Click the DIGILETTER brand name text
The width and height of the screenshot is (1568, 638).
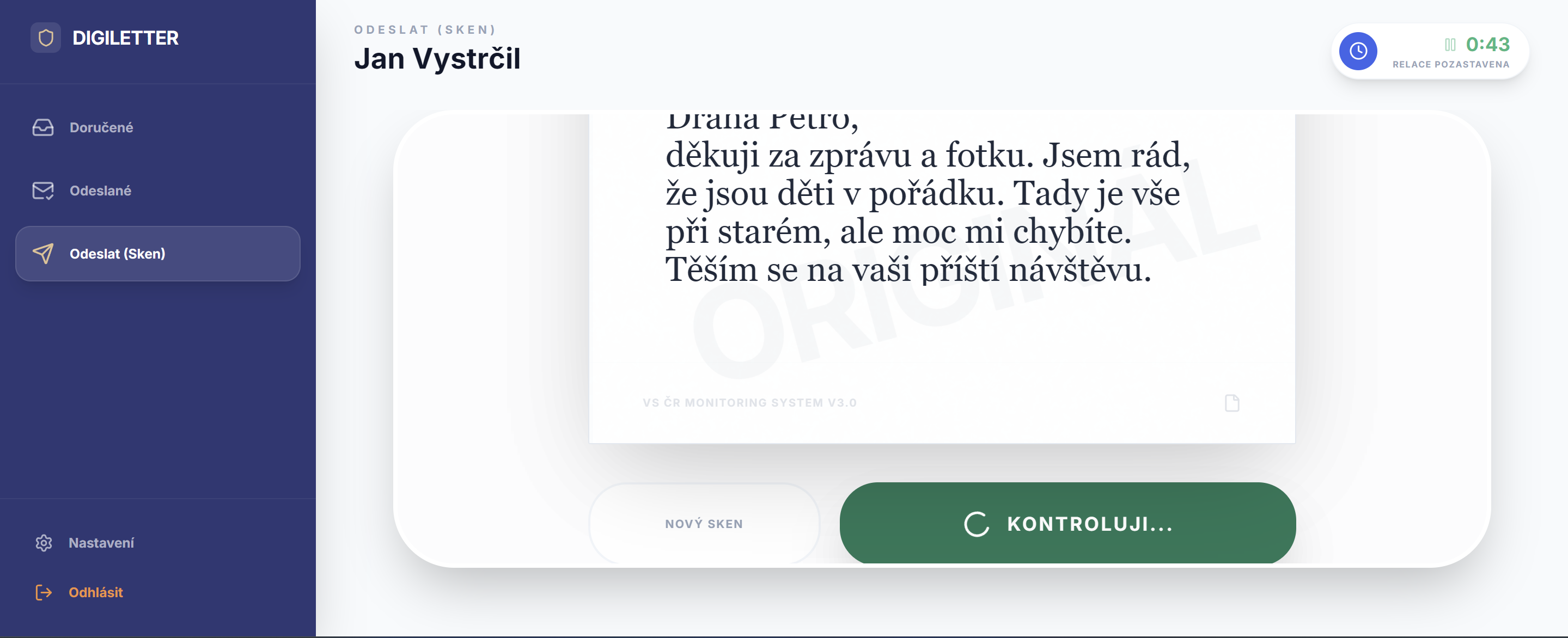(125, 38)
